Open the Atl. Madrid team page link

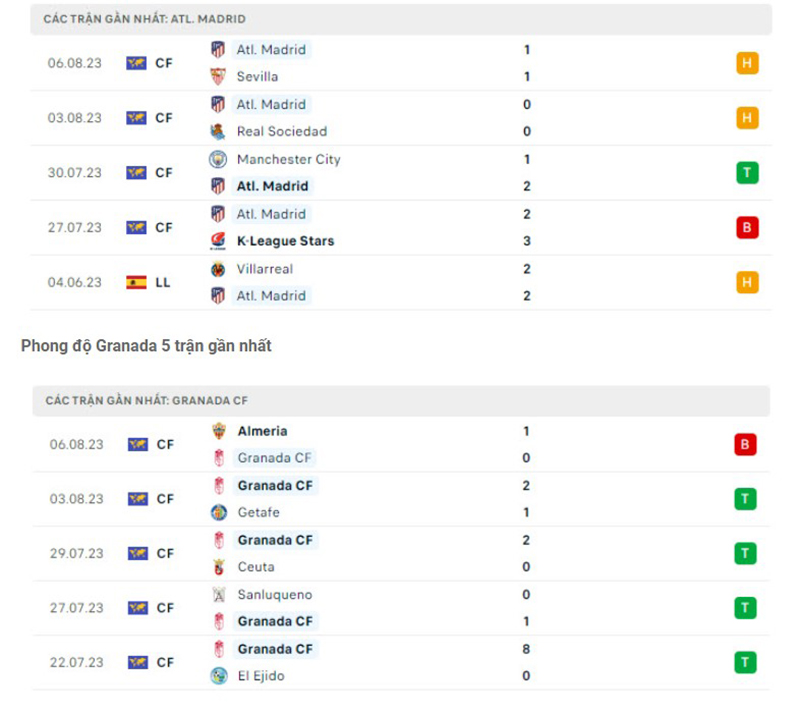point(270,49)
